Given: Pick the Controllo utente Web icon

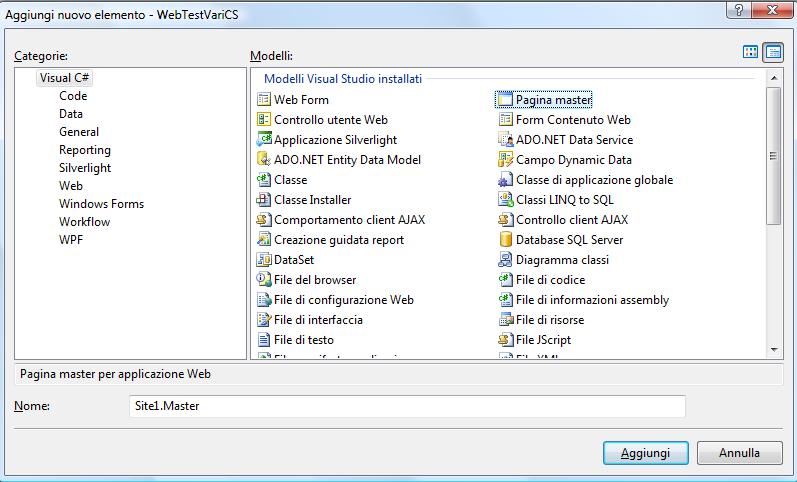Looking at the screenshot, I should [264, 119].
